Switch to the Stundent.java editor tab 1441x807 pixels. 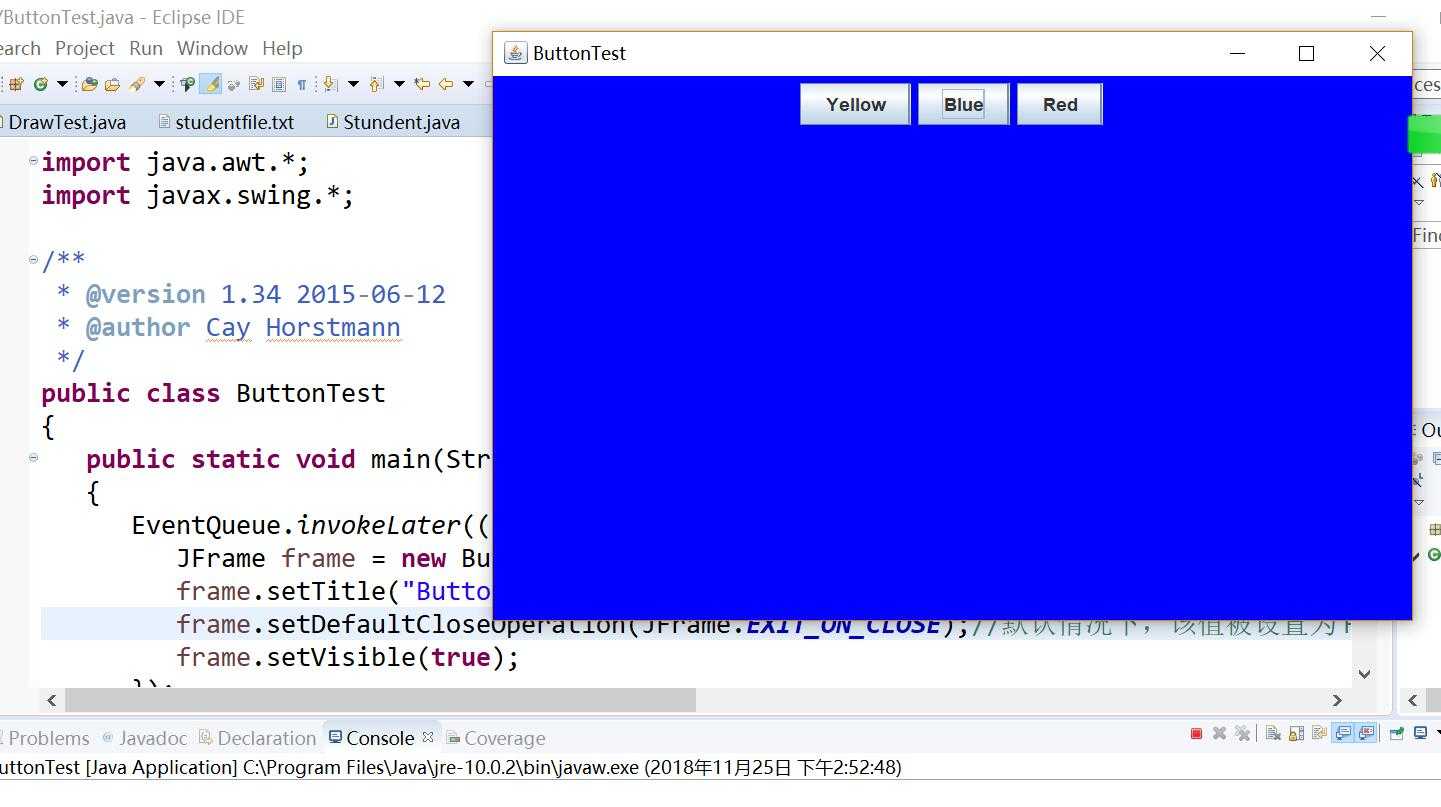coord(393,122)
